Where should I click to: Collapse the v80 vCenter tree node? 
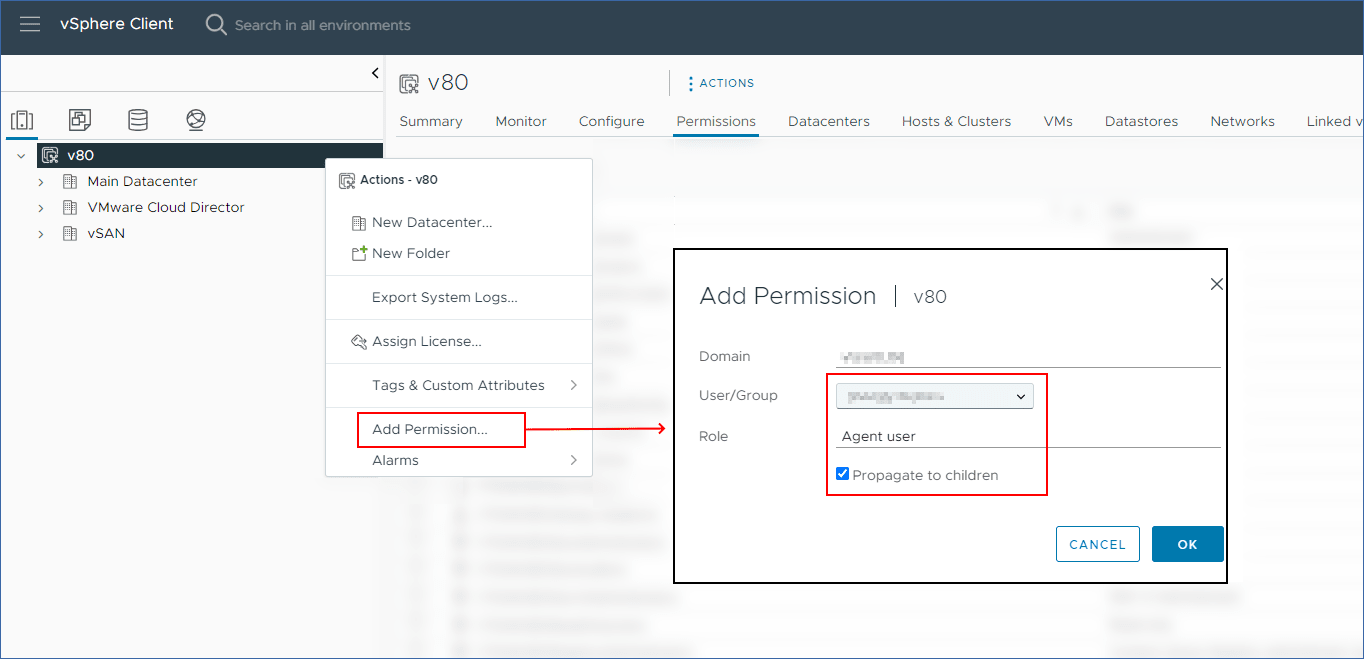click(x=21, y=156)
